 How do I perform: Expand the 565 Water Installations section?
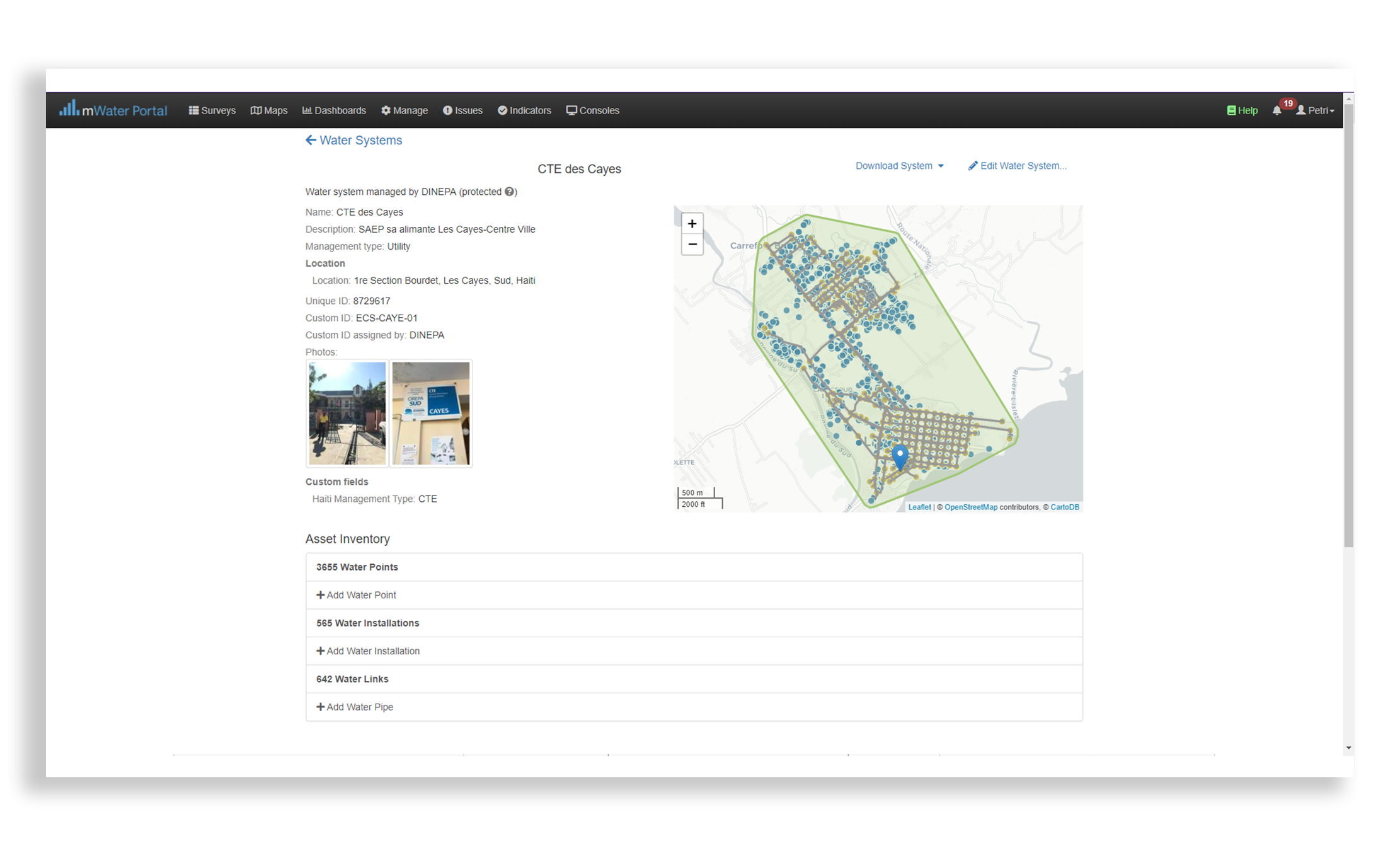(367, 623)
